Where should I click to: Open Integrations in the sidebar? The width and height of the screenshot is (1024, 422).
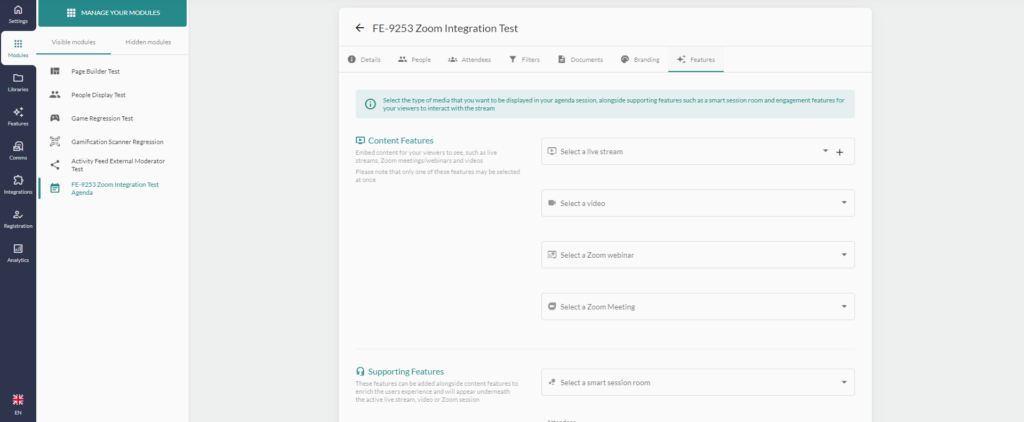point(18,184)
